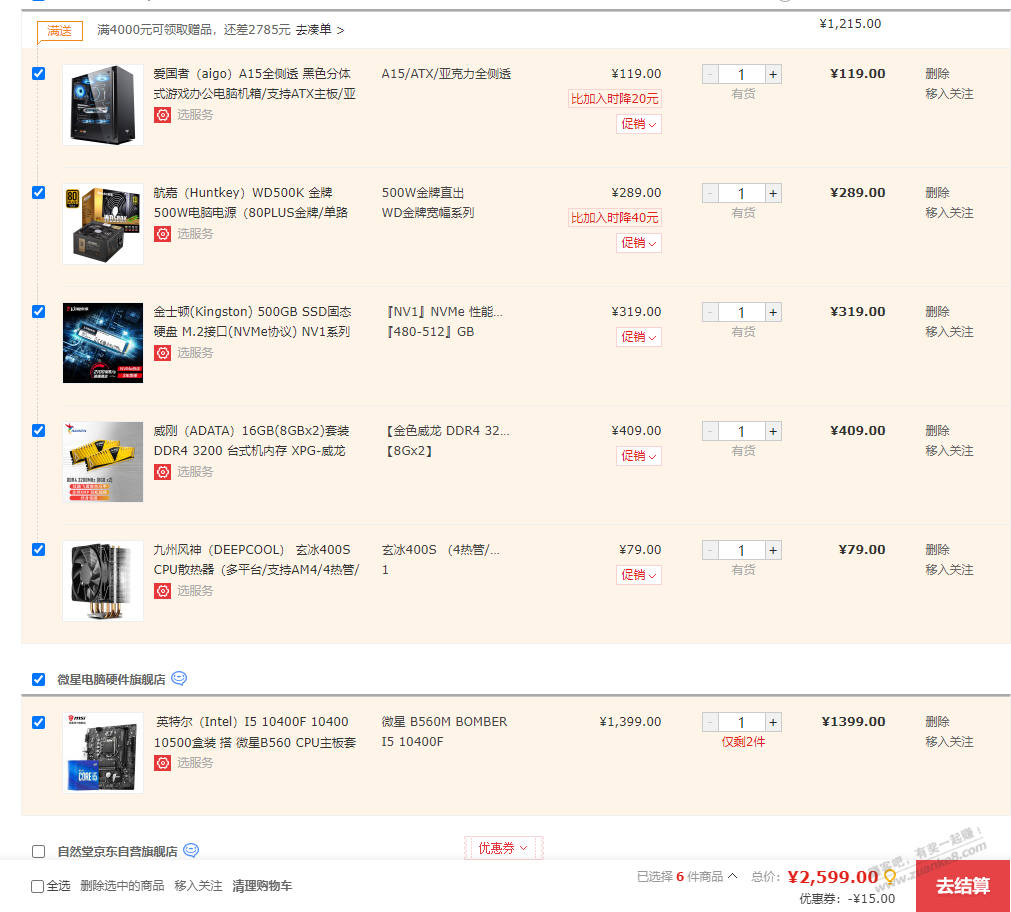Screen dimensions: 1011x912
Task: Click chat icon beside 自然堂京东自营旗舰店
Action: click(191, 851)
